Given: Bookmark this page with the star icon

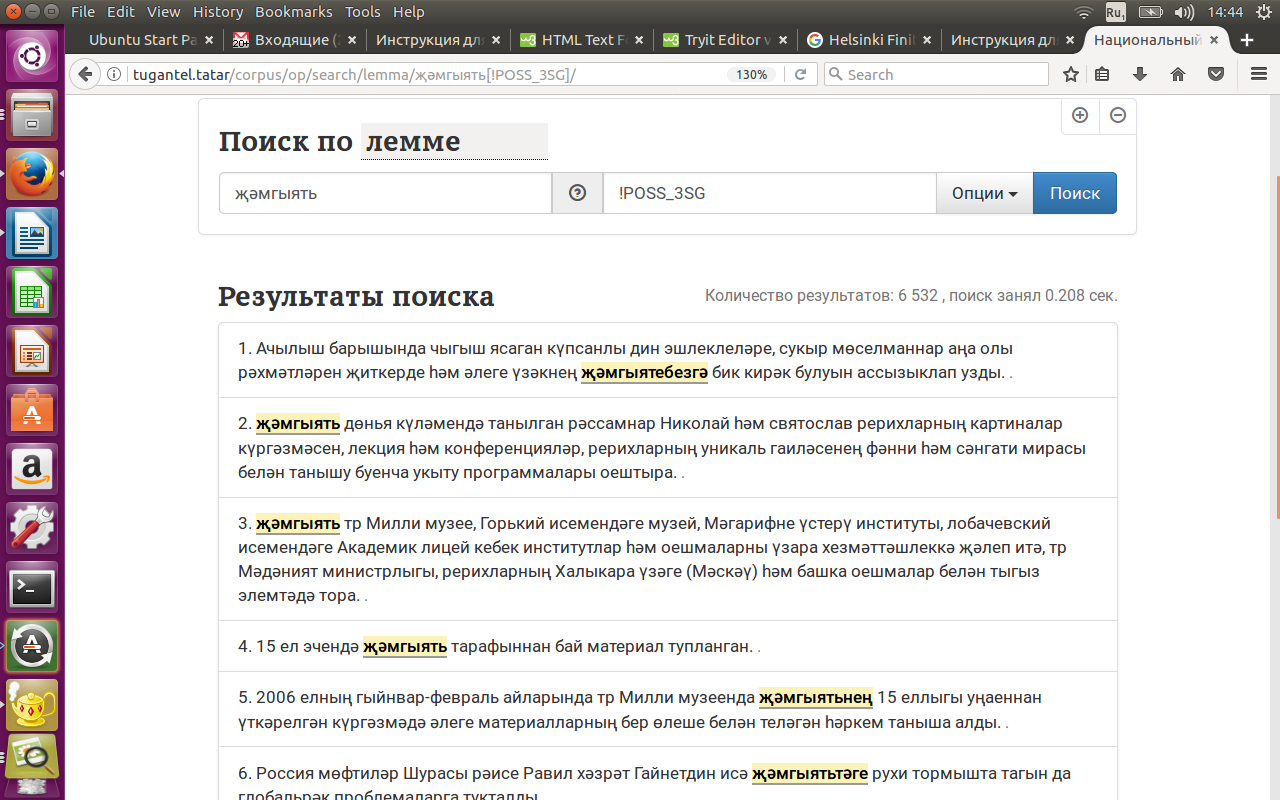Looking at the screenshot, I should pos(1070,74).
